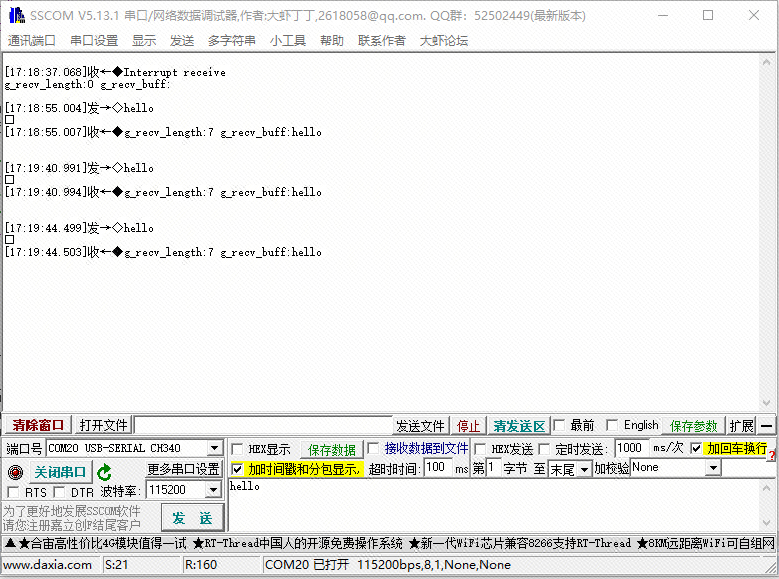Click the 17:19:44.503 received log line
Viewport: 779px width, 579px height.
pyautogui.click(x=163, y=252)
